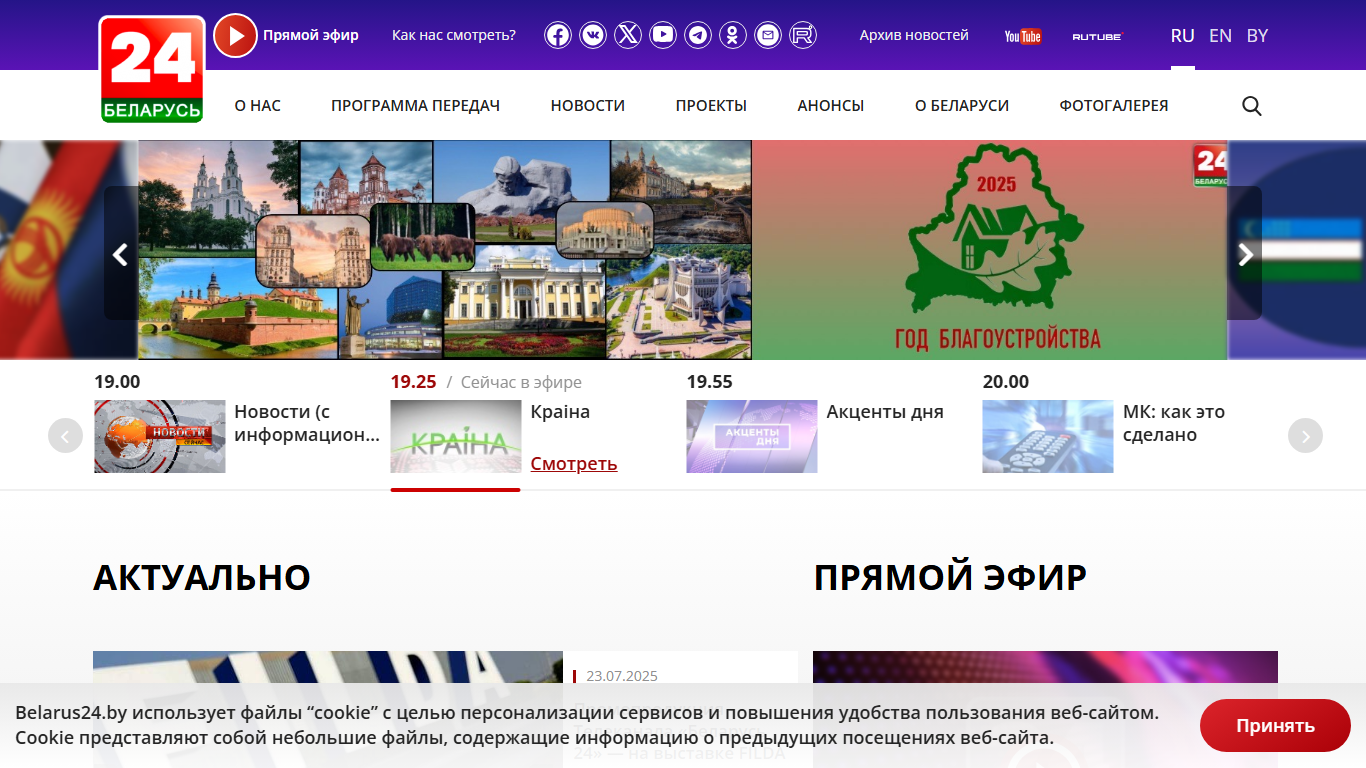Go to earlier programs in schedule
Viewport: 1366px width, 768px height.
click(65, 436)
